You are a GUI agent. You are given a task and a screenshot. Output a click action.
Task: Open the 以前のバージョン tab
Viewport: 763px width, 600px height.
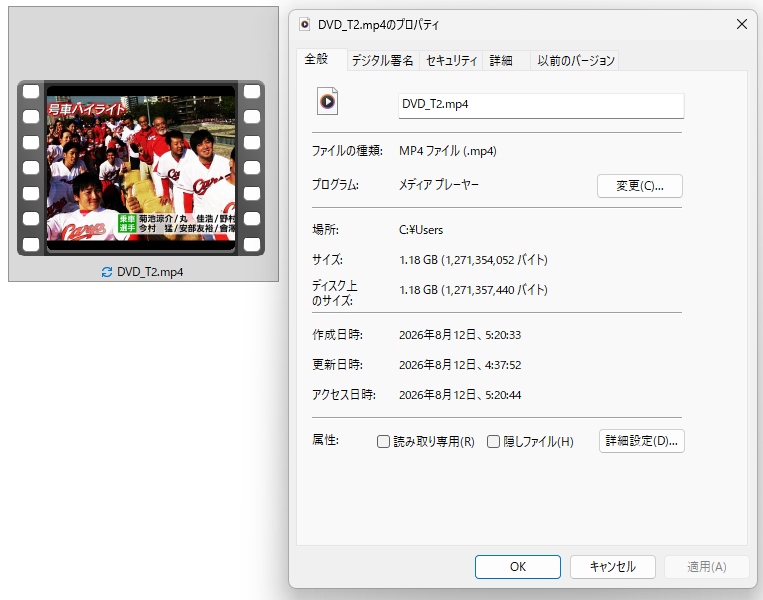pyautogui.click(x=576, y=60)
